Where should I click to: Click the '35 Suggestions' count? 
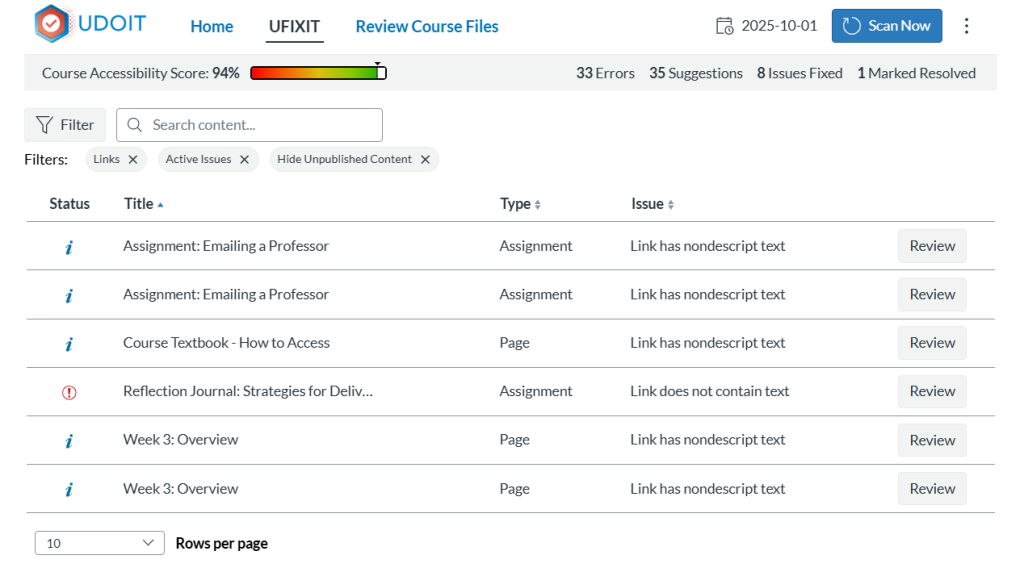coord(696,73)
